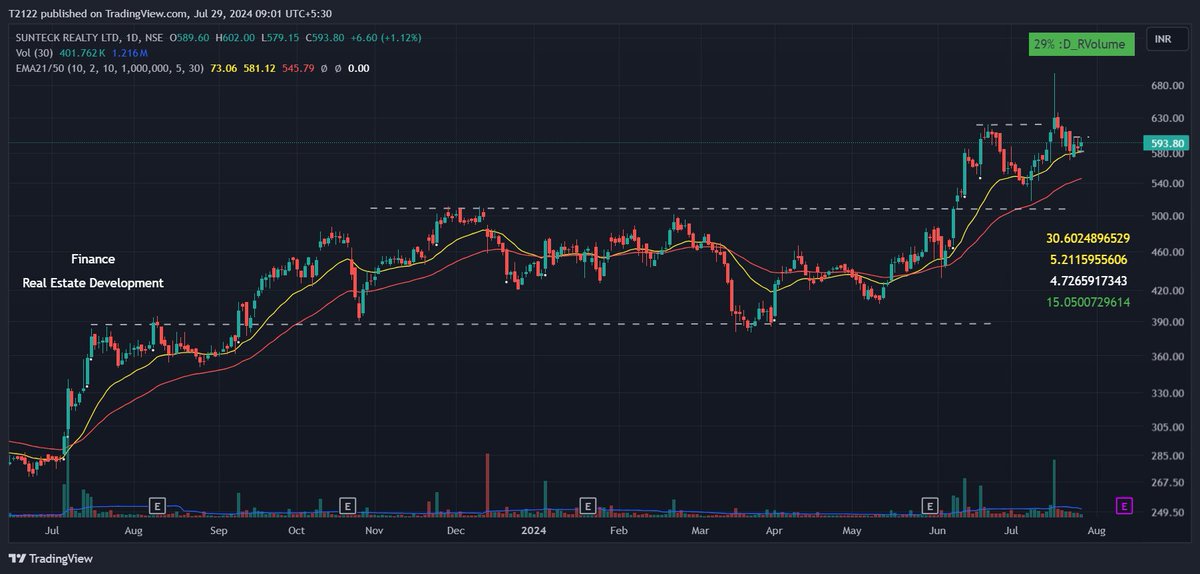Image resolution: width=1200 pixels, height=574 pixels.
Task: Click the 390.00 price axis label
Action: [1167, 324]
